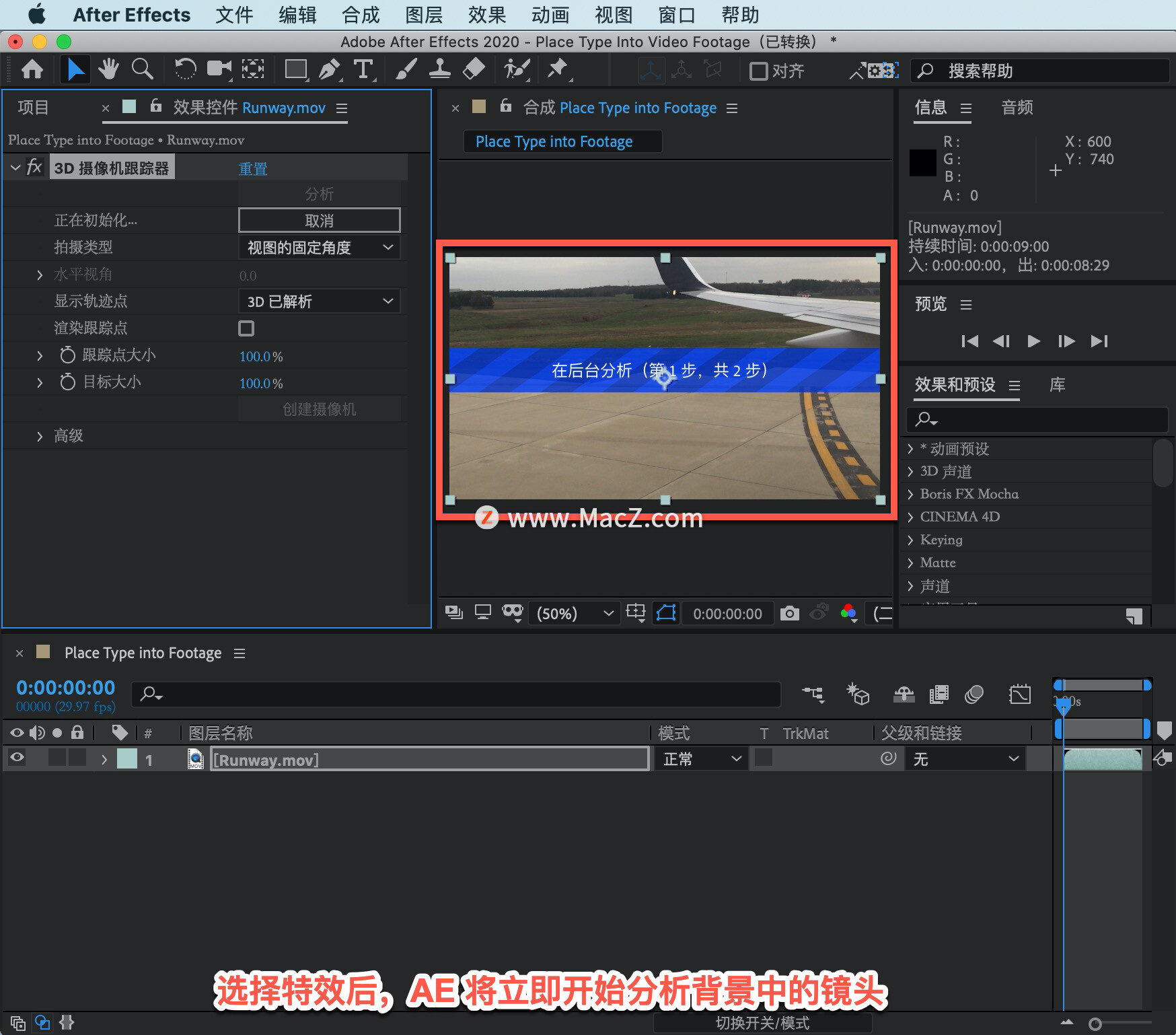Jump to the last frame in preview
Viewport: 1176px width, 1035px height.
pos(1099,341)
